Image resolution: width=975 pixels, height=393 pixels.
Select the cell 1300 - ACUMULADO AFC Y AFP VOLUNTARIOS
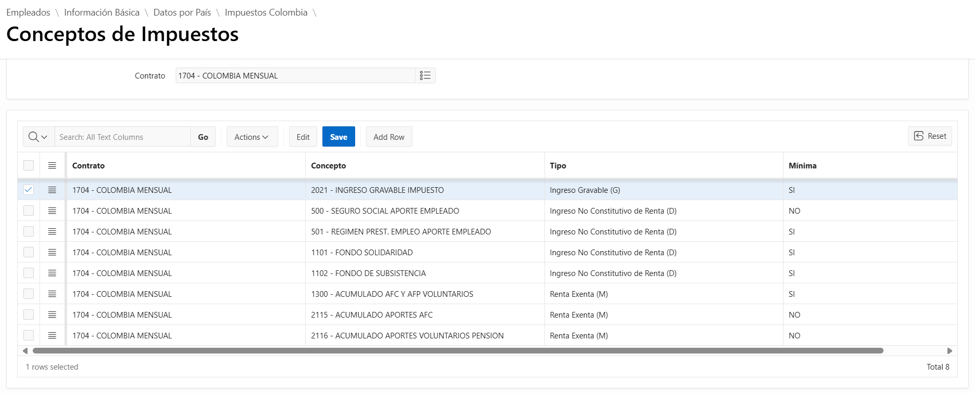coord(425,294)
